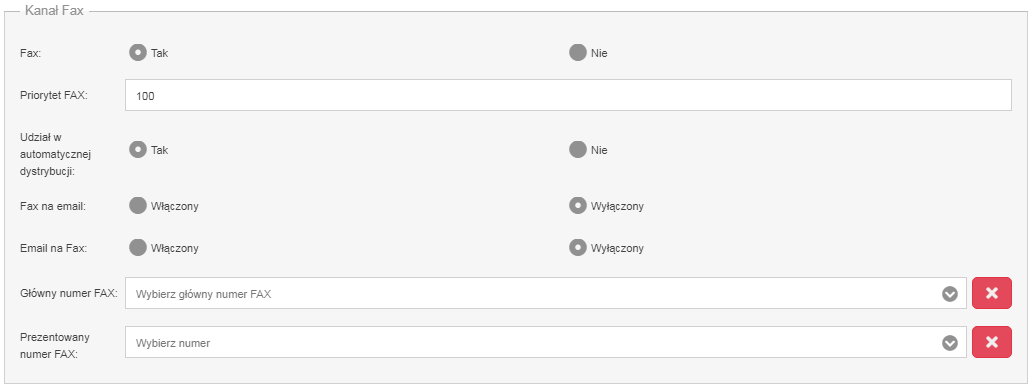
Task: Clear the Główny numer FAX selection with red X
Action: click(x=991, y=293)
